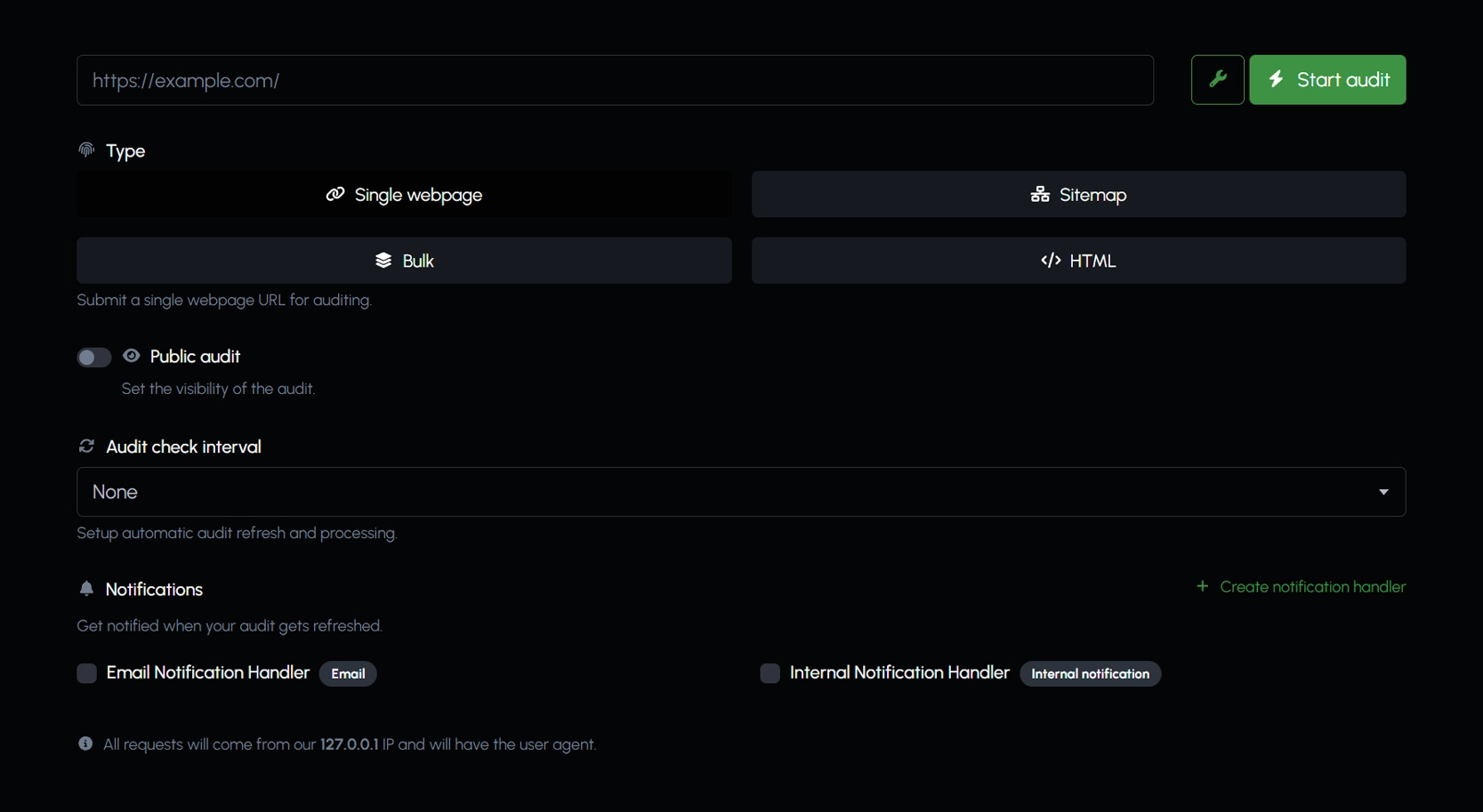1483x812 pixels.
Task: Click "Set the visibility of the audit." text
Action: [x=218, y=389]
